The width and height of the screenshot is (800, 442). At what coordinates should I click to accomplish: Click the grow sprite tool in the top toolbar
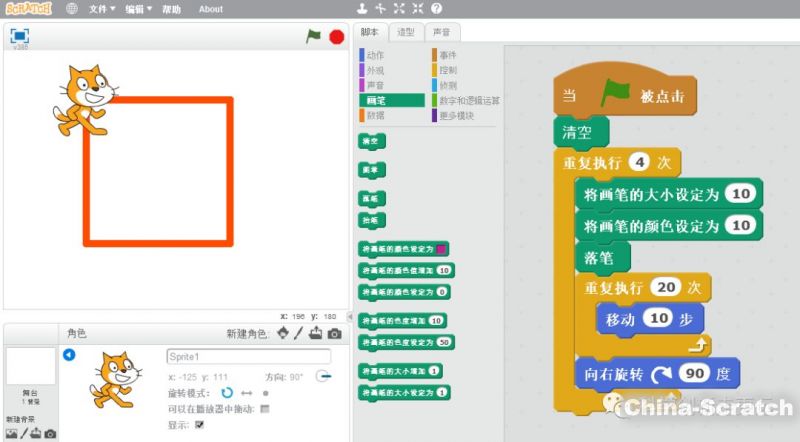coord(399,9)
